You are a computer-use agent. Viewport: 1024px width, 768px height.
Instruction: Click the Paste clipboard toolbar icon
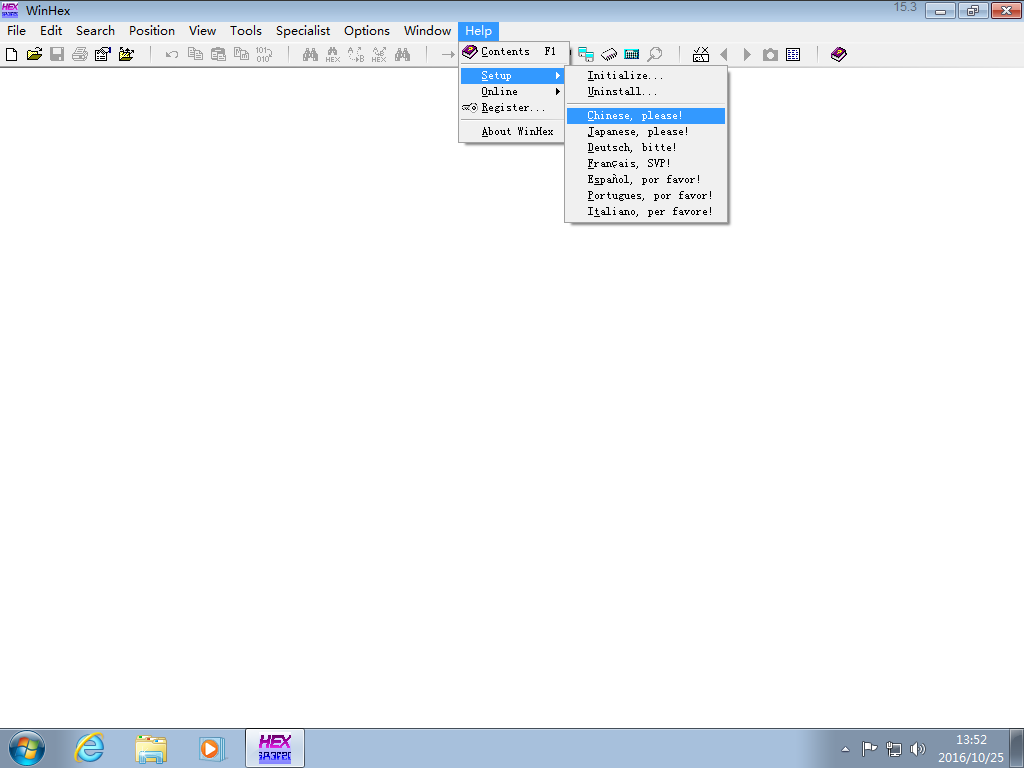(218, 54)
